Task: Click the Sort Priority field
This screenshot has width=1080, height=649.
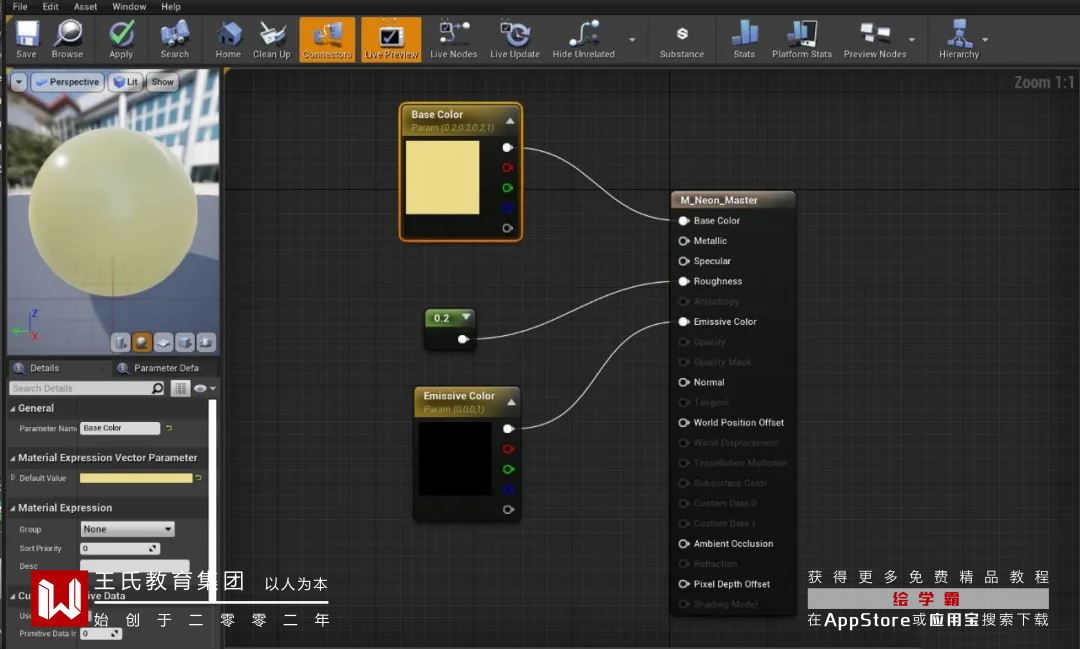Action: tap(120, 548)
